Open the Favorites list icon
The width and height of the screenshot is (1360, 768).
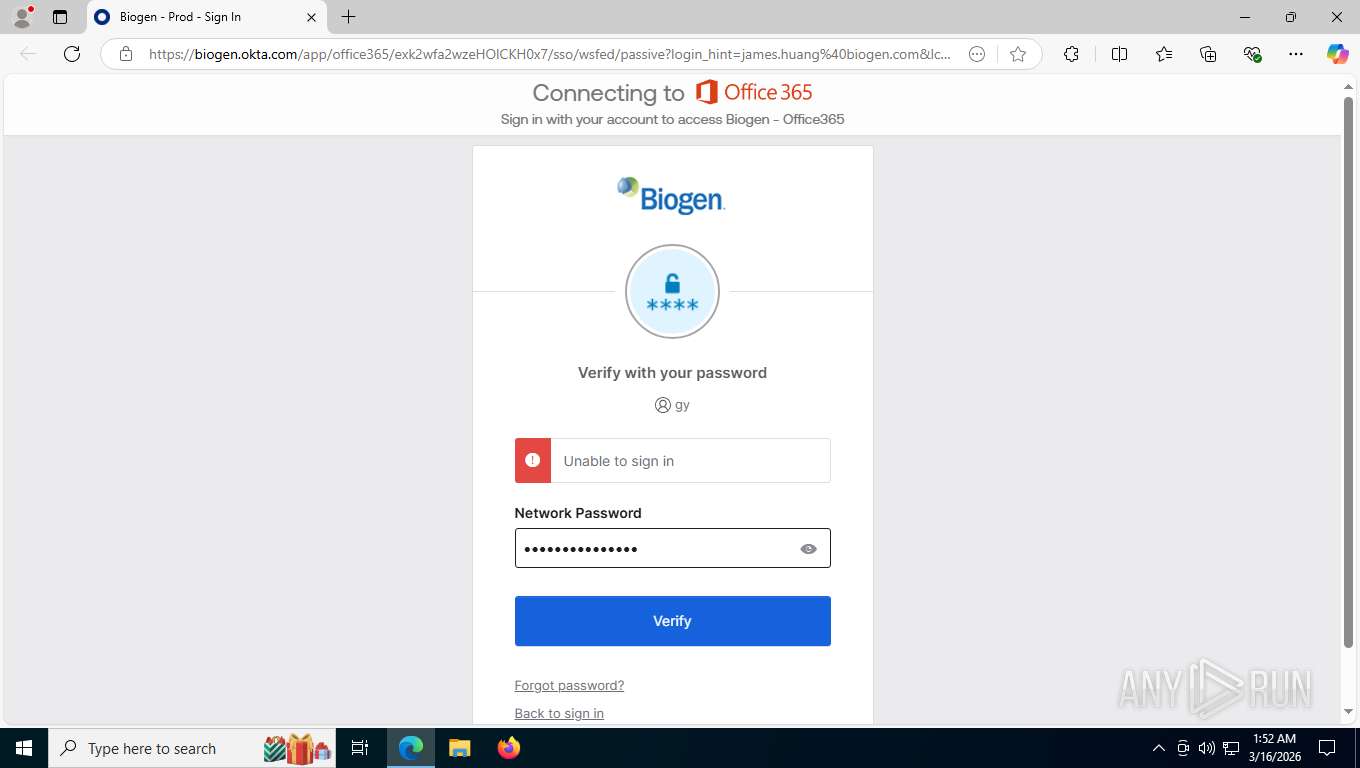coord(1164,54)
